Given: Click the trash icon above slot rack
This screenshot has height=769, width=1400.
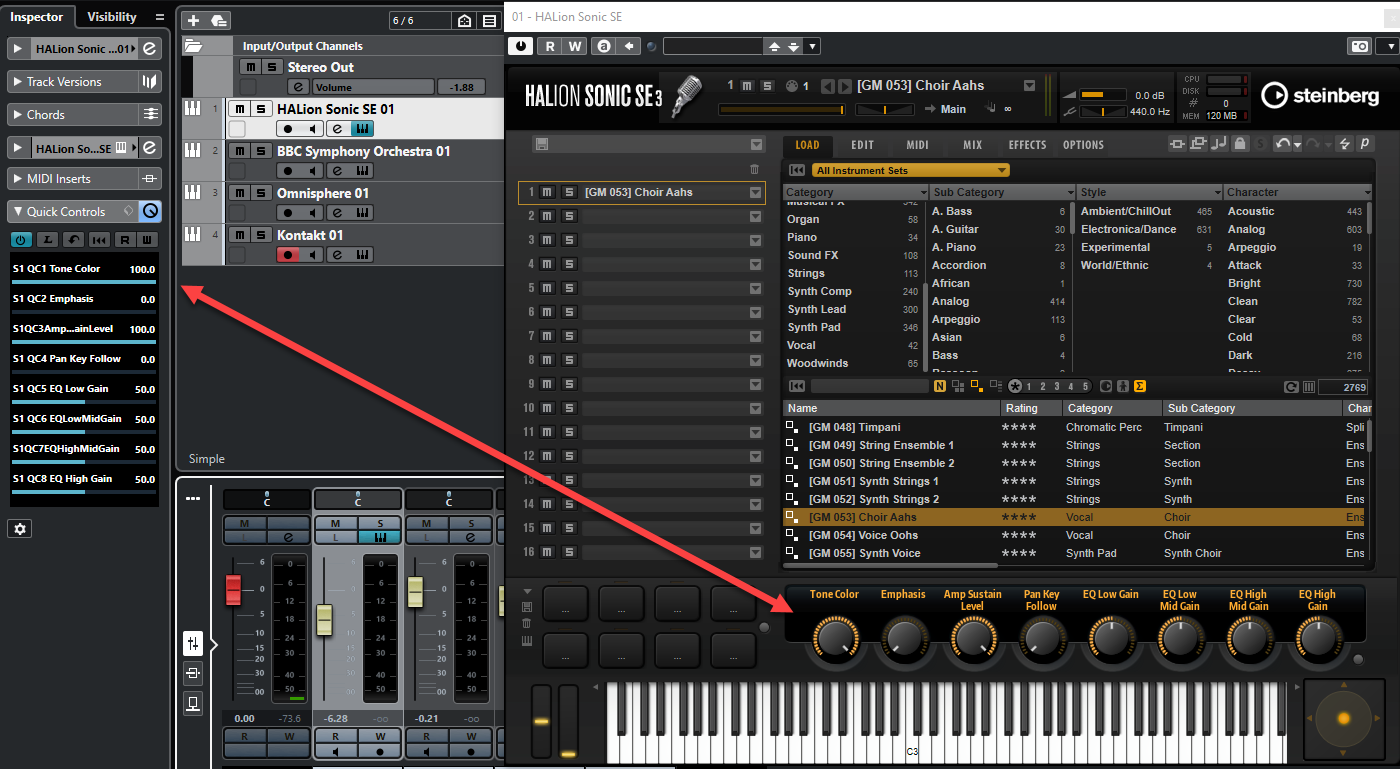Looking at the screenshot, I should pos(755,170).
